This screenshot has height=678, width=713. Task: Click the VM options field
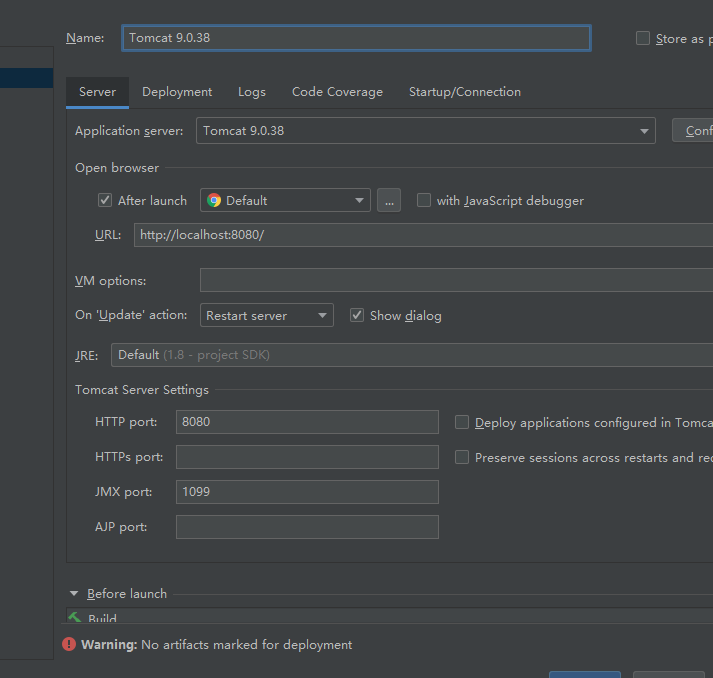(x=457, y=280)
